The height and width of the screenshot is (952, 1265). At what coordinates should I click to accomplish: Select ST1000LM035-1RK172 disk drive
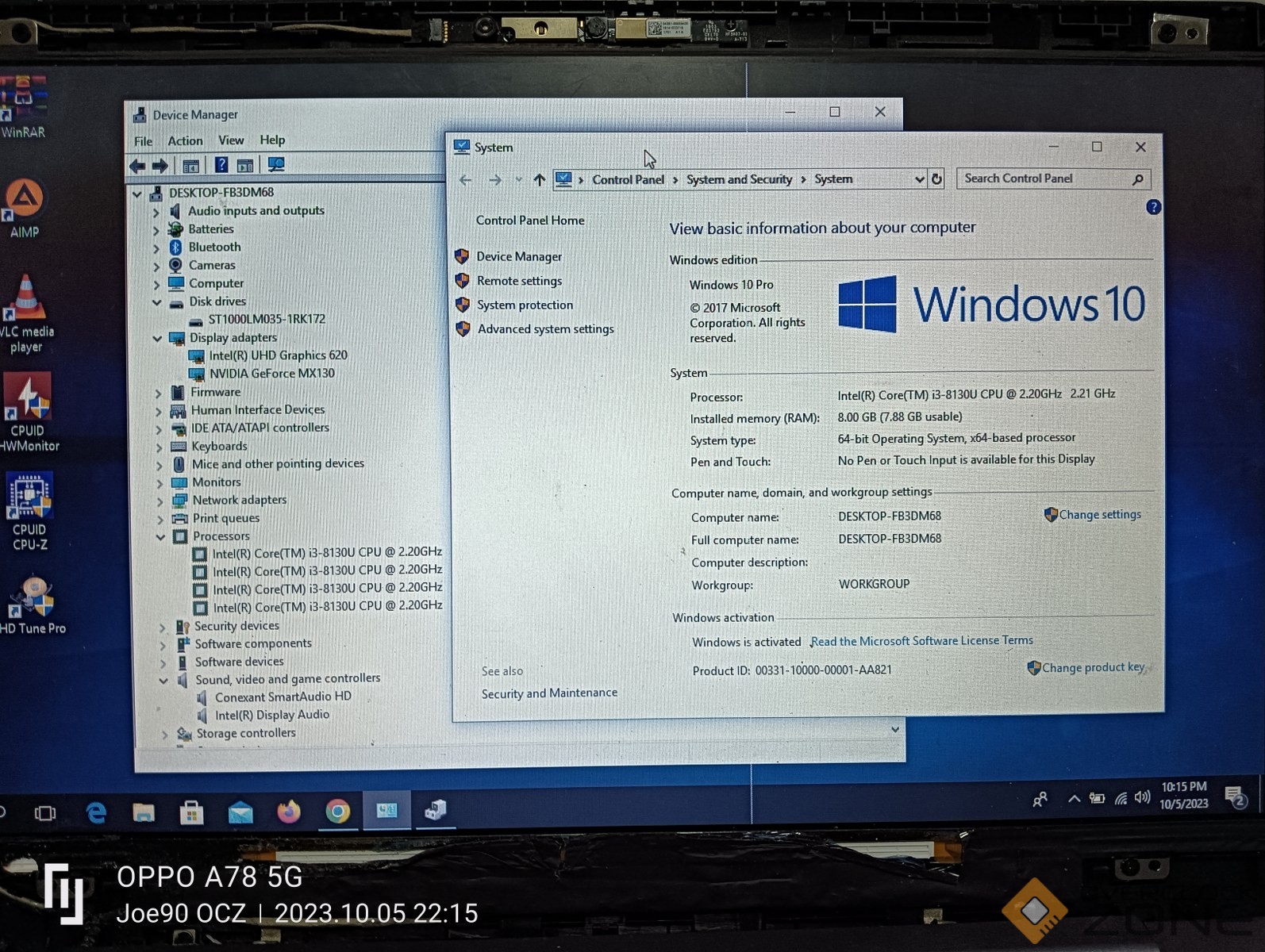coord(267,320)
